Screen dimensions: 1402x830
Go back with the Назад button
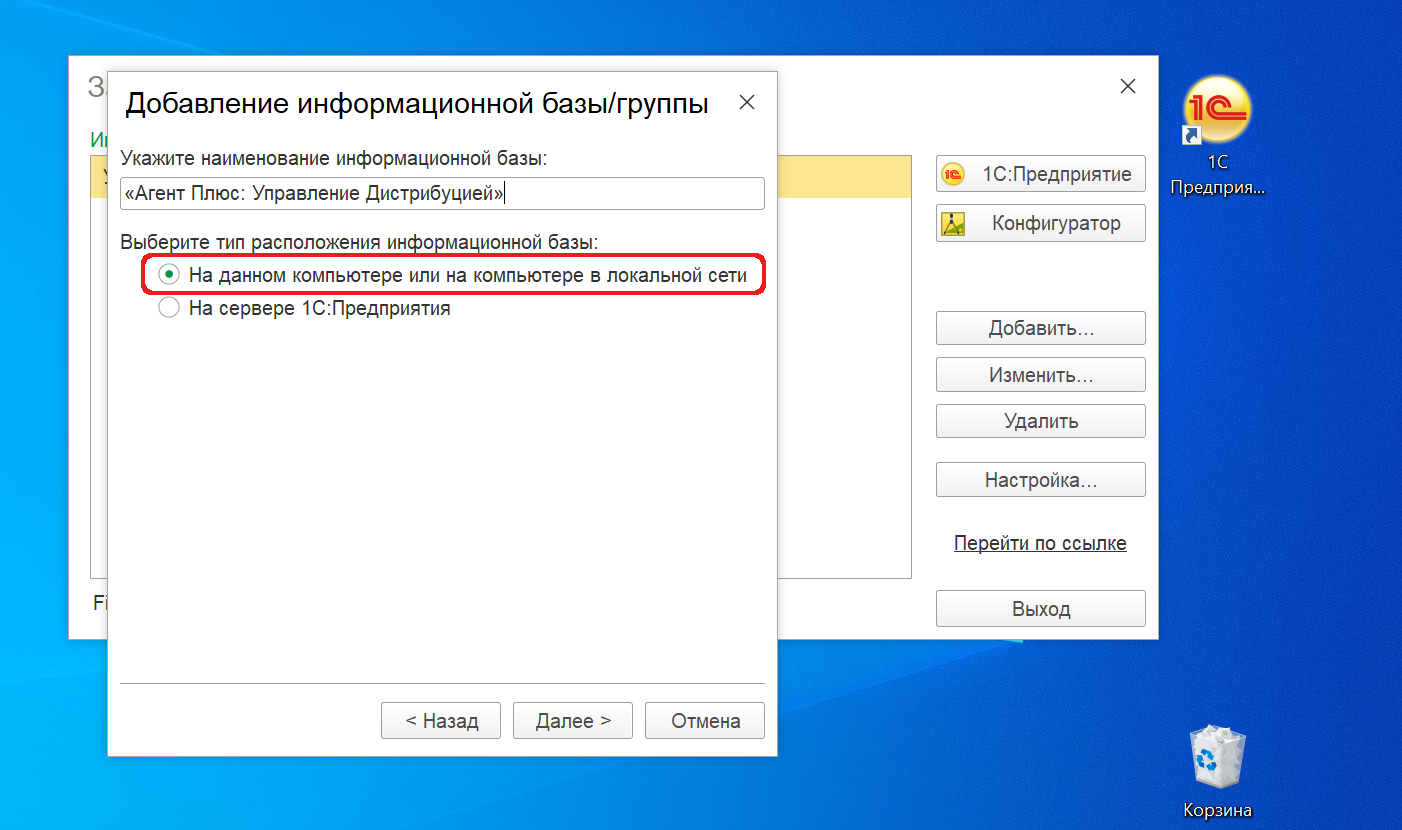tap(441, 720)
